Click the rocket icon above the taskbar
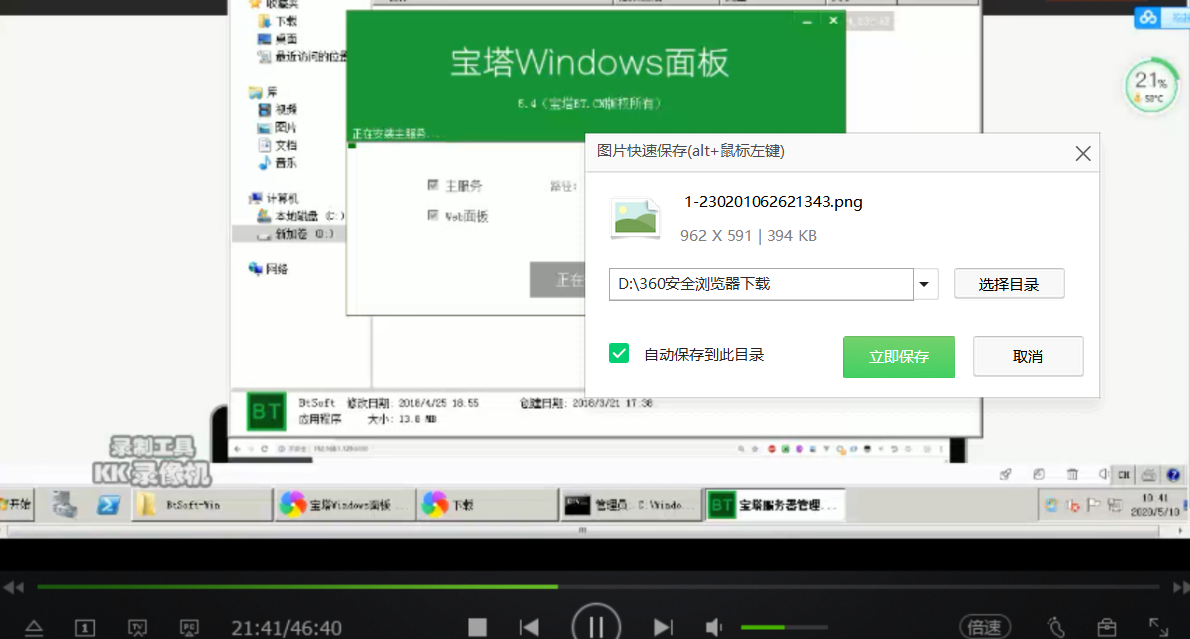 click(x=1006, y=475)
